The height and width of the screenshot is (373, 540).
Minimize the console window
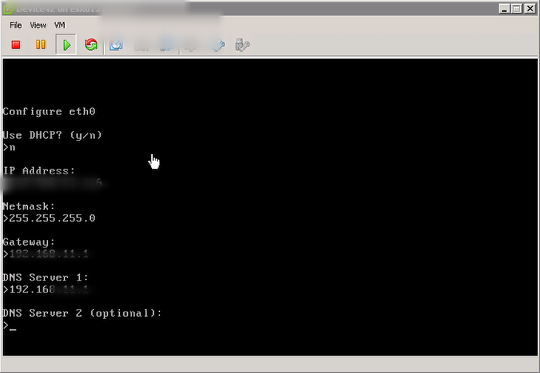pyautogui.click(x=504, y=9)
